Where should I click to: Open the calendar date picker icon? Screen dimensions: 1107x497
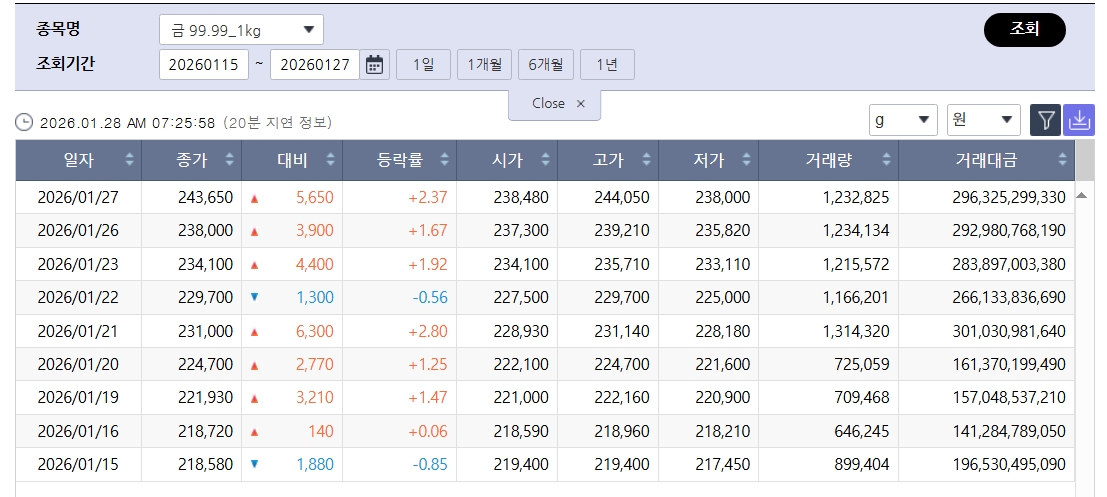(374, 65)
